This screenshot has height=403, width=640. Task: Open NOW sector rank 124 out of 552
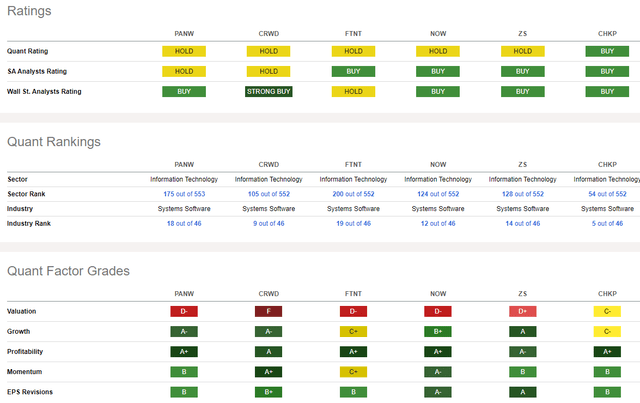(438, 194)
